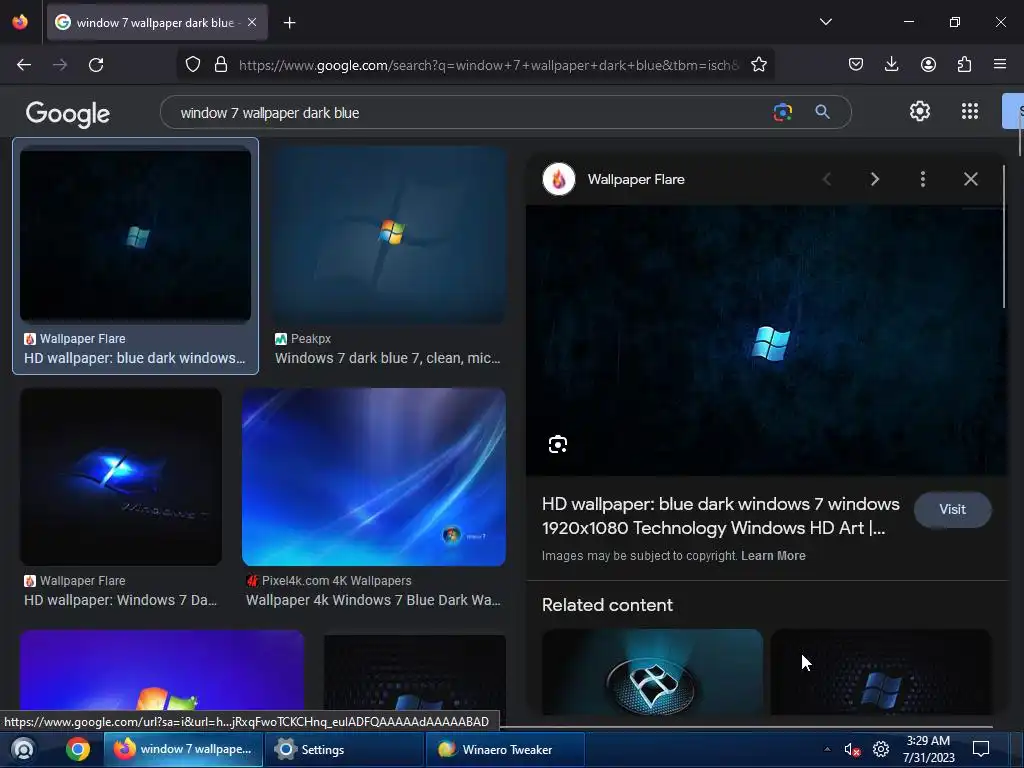
Task: Open a new browser tab
Action: tap(289, 23)
